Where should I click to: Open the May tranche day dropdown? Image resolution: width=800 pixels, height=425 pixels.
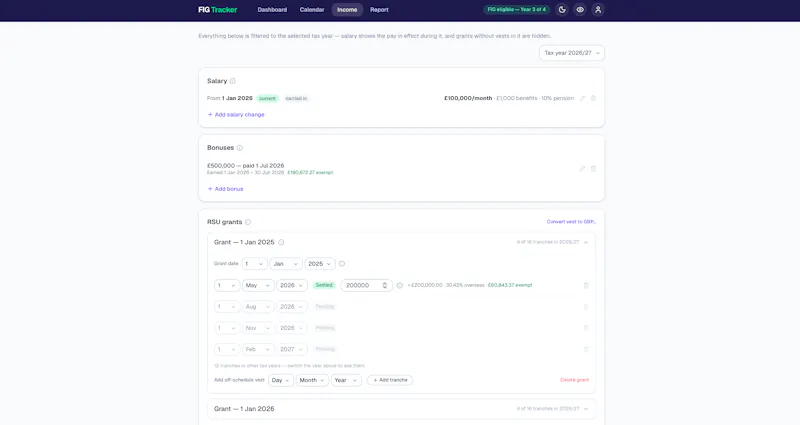[227, 285]
